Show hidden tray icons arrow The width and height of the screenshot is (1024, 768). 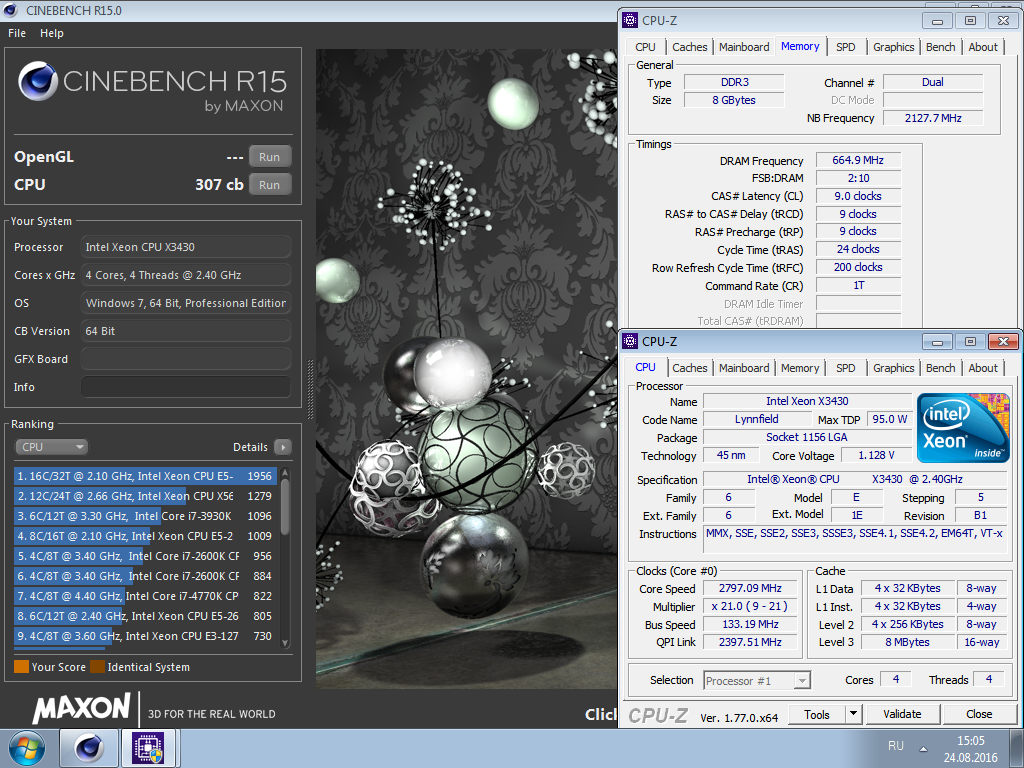pos(923,748)
